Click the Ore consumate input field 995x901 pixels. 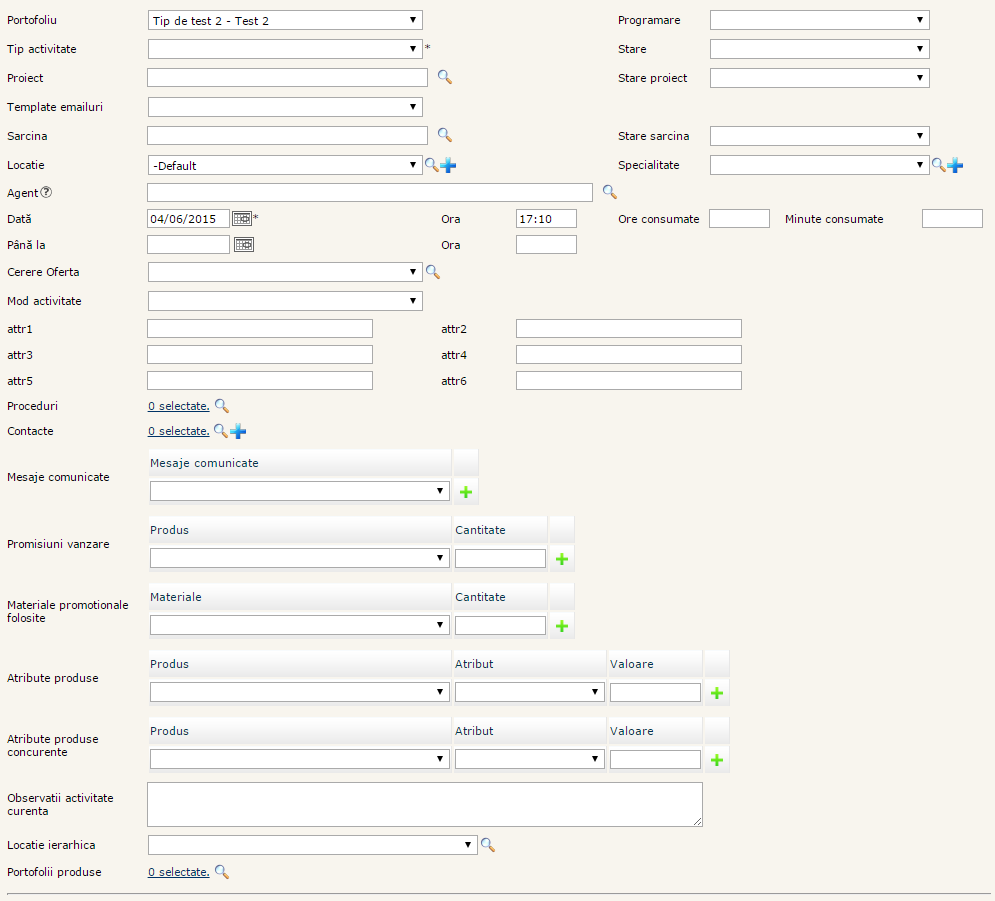[739, 219]
